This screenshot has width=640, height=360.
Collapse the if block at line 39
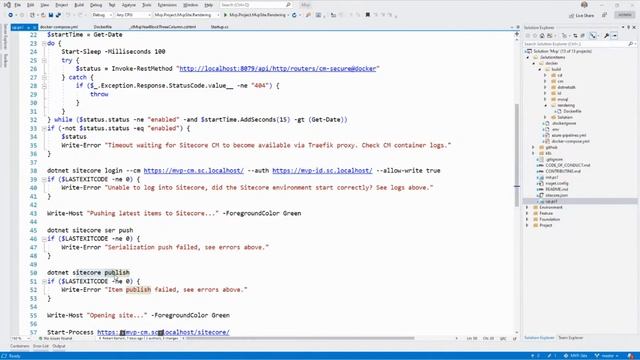44,179
